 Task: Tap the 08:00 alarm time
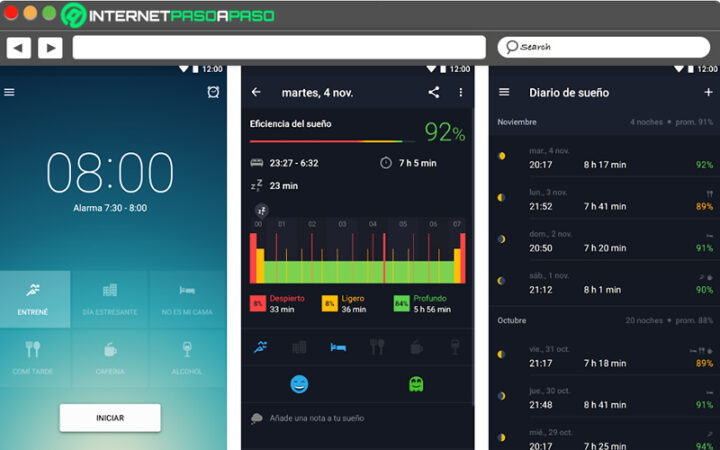coord(110,172)
